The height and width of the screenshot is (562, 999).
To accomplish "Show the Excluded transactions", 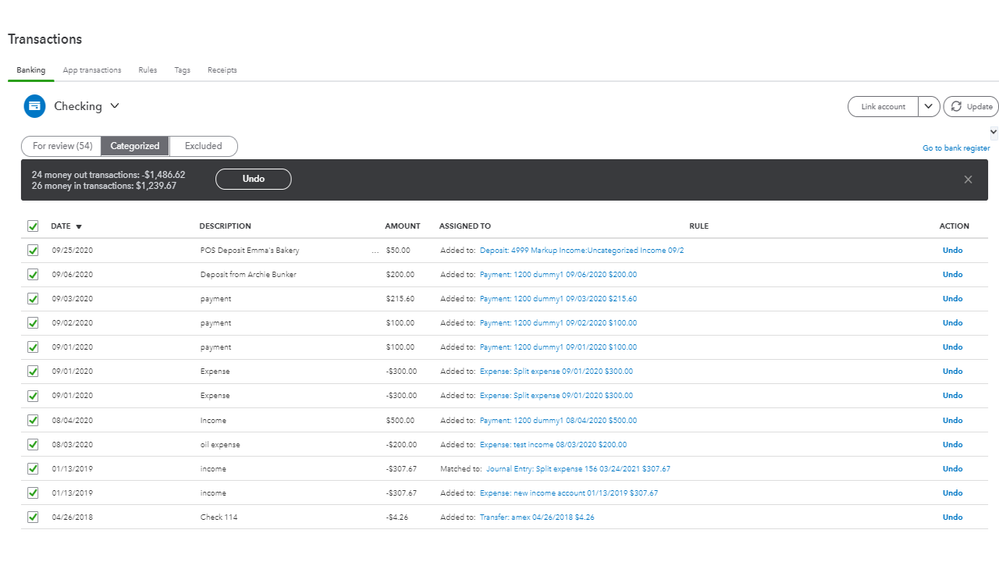I will (203, 146).
